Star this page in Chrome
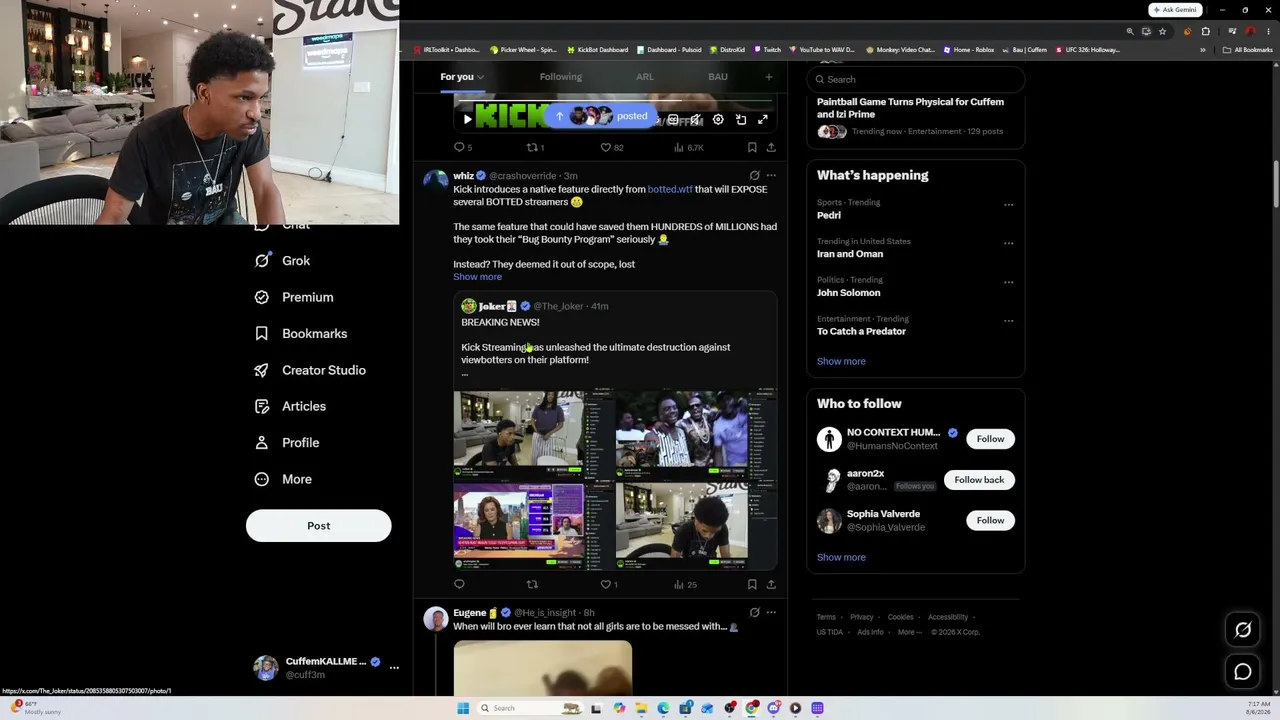 (1162, 31)
